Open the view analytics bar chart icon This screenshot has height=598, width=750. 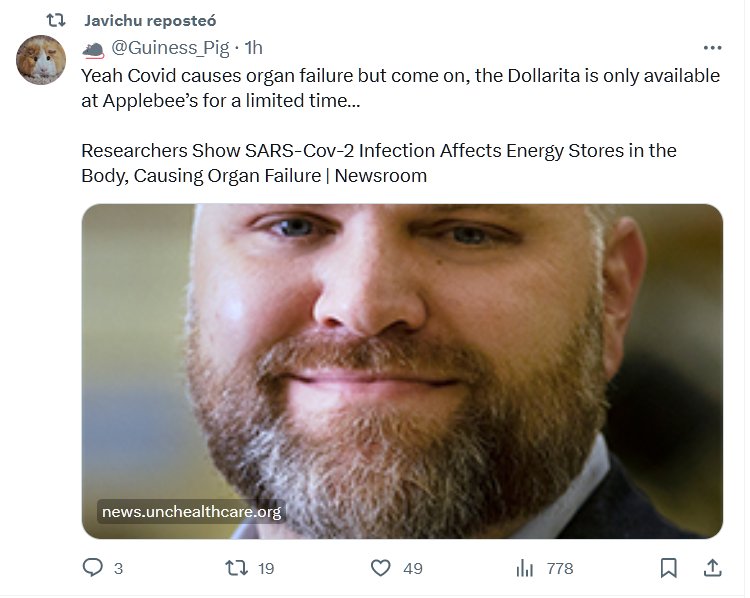[x=525, y=568]
